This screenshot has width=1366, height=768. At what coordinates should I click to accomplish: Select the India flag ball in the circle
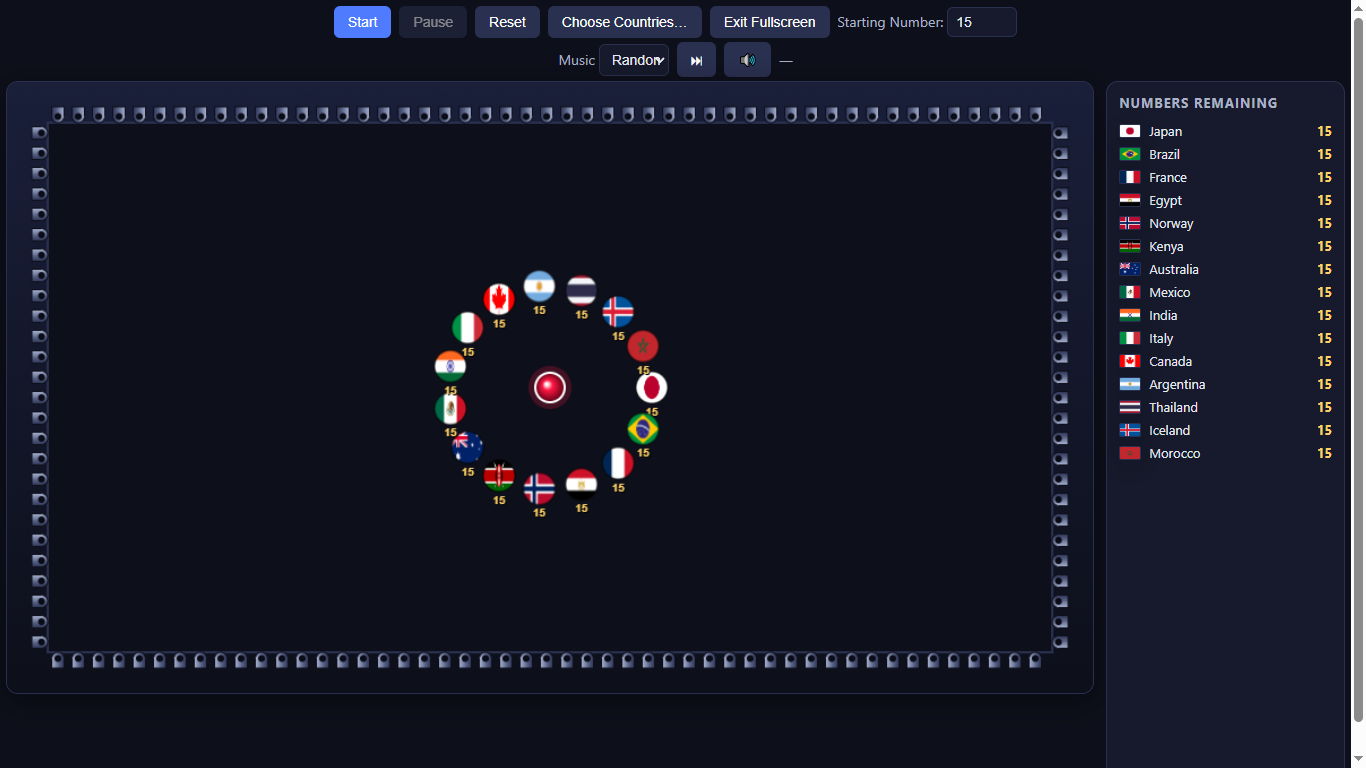pyautogui.click(x=450, y=366)
